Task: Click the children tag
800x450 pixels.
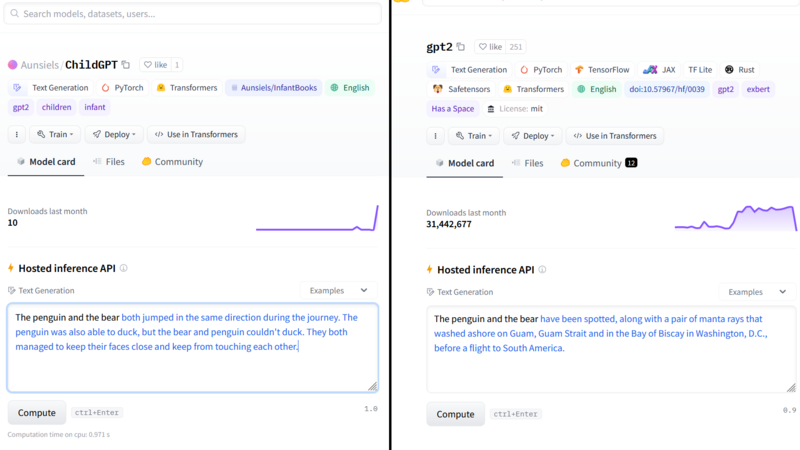Action: coord(56,107)
